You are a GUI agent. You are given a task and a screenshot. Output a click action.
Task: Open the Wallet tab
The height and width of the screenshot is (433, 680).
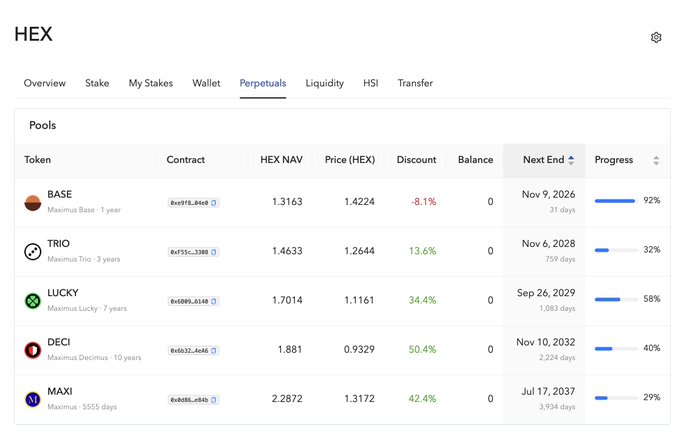point(206,83)
